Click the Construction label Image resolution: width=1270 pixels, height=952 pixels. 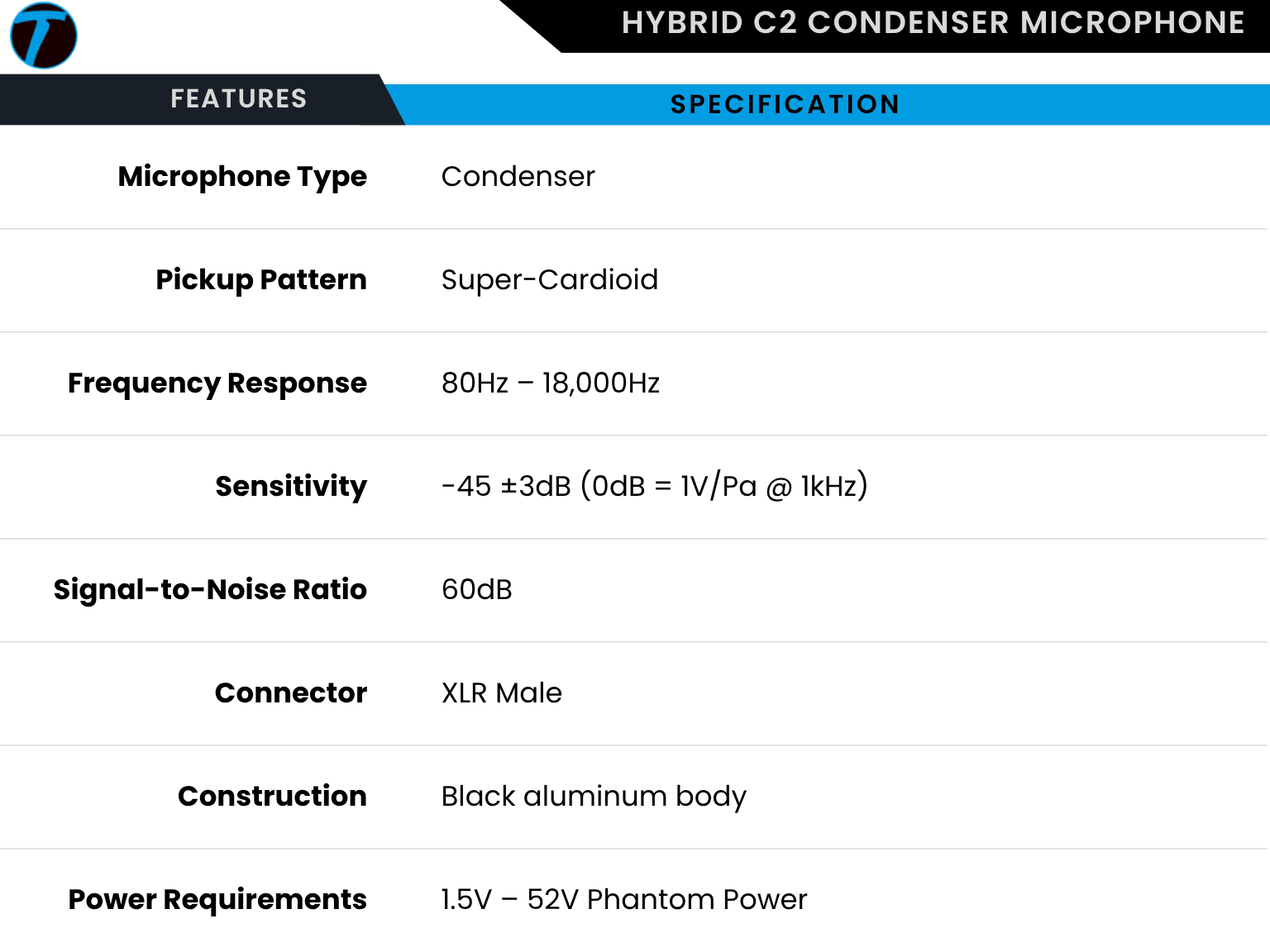(x=272, y=797)
